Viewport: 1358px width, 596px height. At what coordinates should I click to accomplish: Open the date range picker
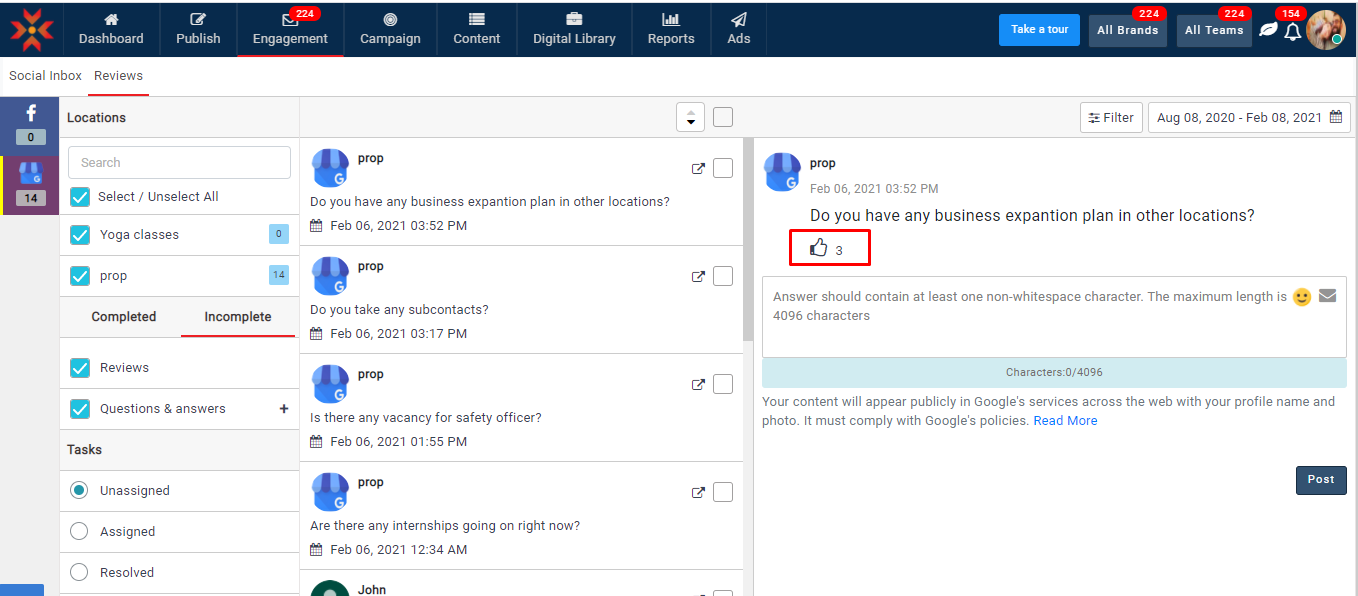click(1248, 117)
